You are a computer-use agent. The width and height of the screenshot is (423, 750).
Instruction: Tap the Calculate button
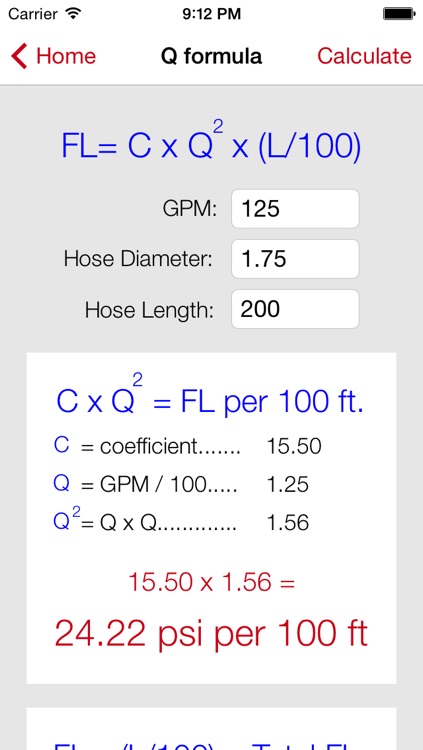point(364,56)
